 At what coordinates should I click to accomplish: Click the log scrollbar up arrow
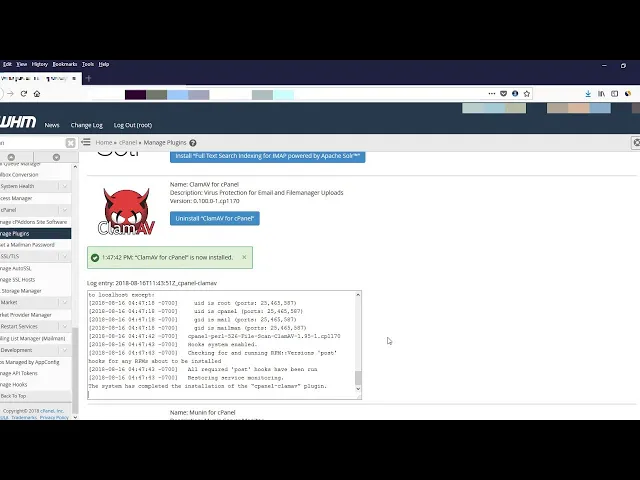tap(358, 295)
